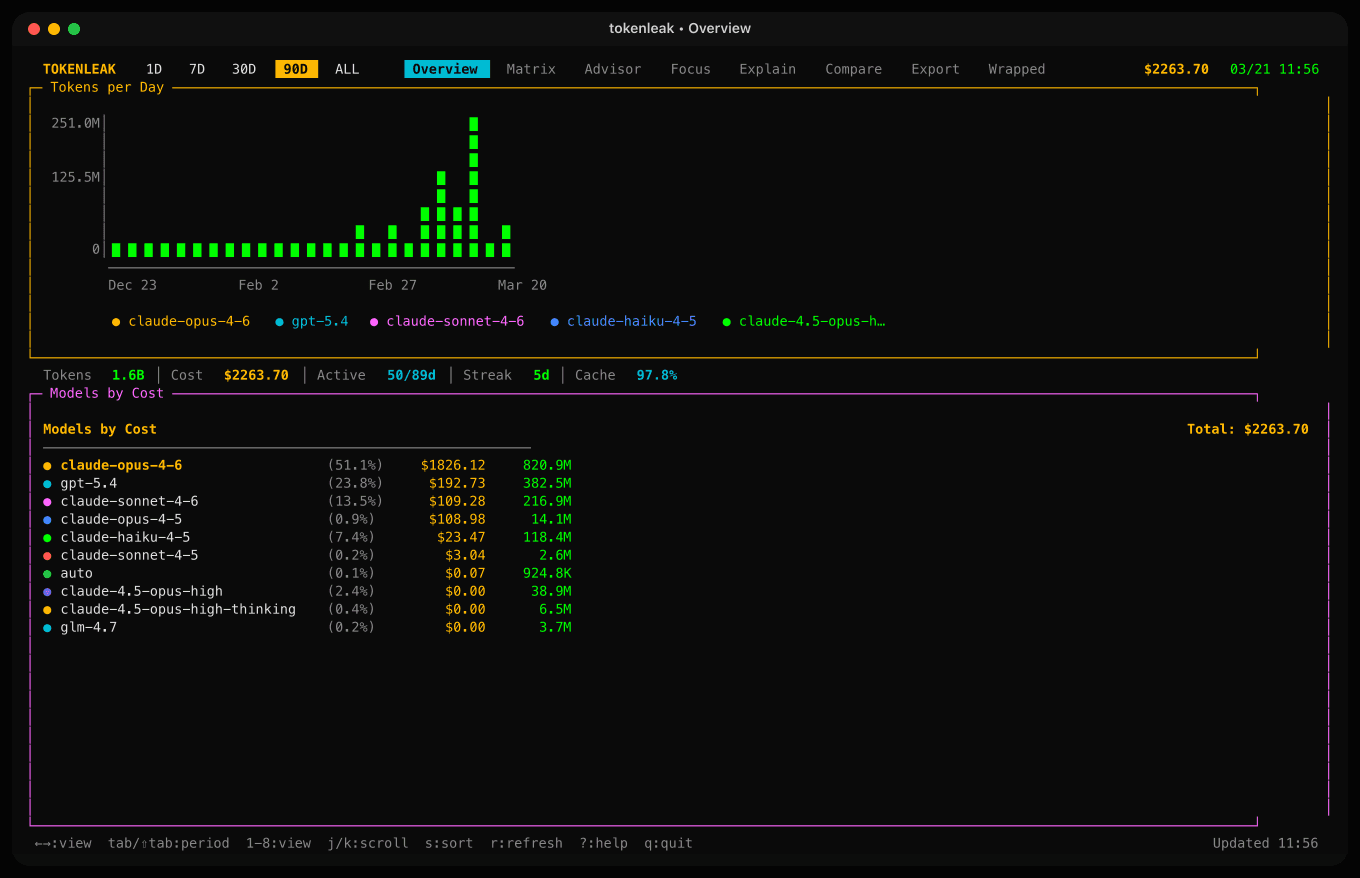The image size is (1360, 878).
Task: Click the $1826.12 cost value
Action: (x=453, y=465)
